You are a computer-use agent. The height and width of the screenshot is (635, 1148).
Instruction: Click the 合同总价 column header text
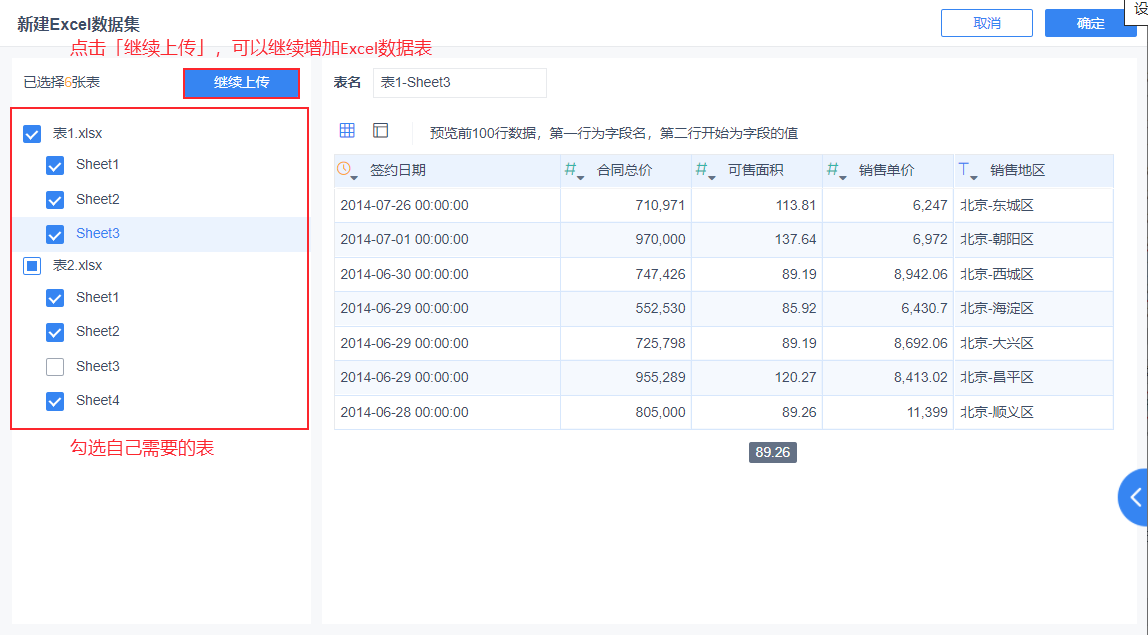(x=625, y=171)
